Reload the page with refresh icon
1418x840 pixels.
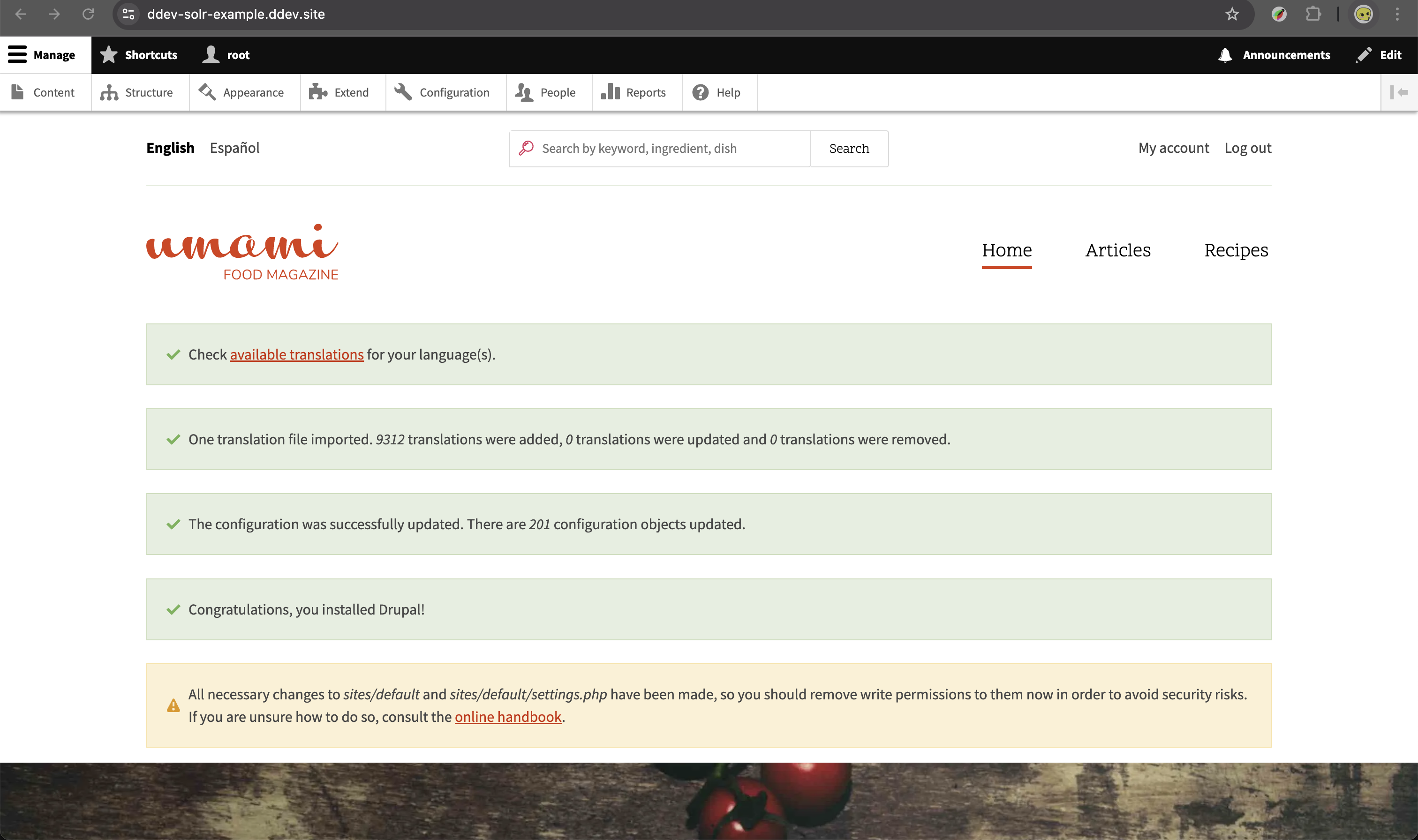click(x=88, y=14)
